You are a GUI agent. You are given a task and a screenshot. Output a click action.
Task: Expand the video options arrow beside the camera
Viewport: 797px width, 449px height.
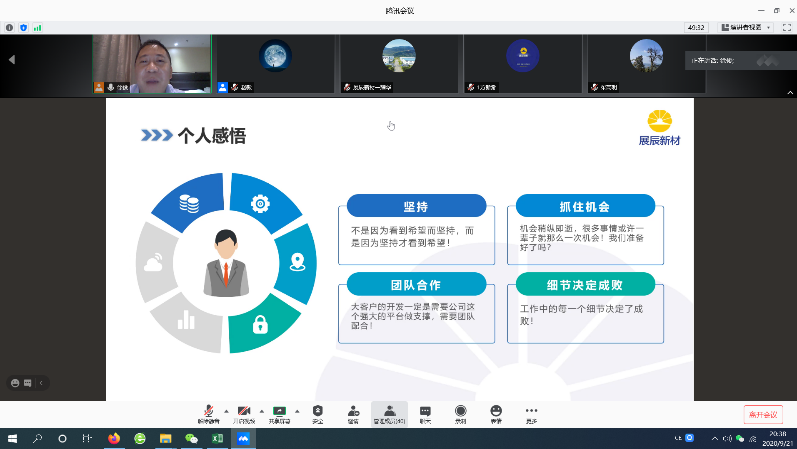coord(262,411)
